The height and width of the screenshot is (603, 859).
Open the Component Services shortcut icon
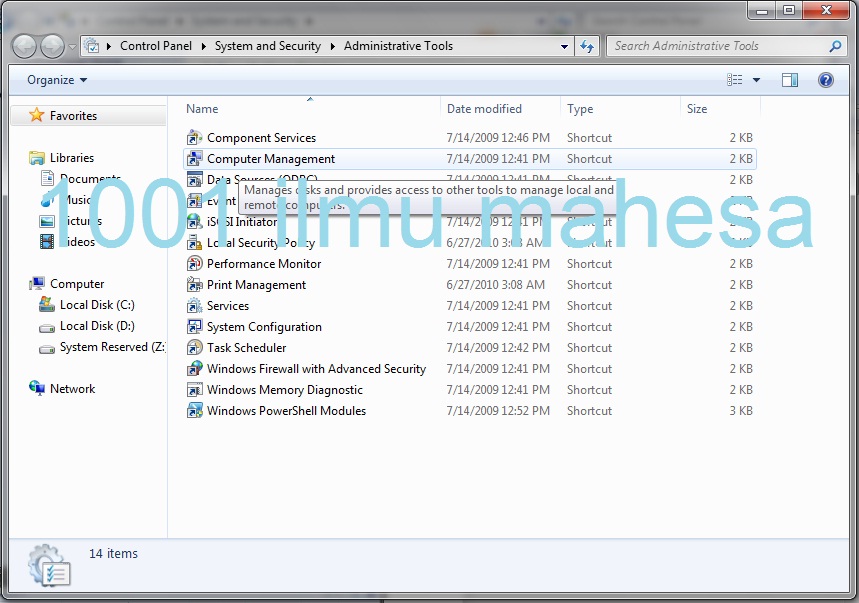[194, 137]
